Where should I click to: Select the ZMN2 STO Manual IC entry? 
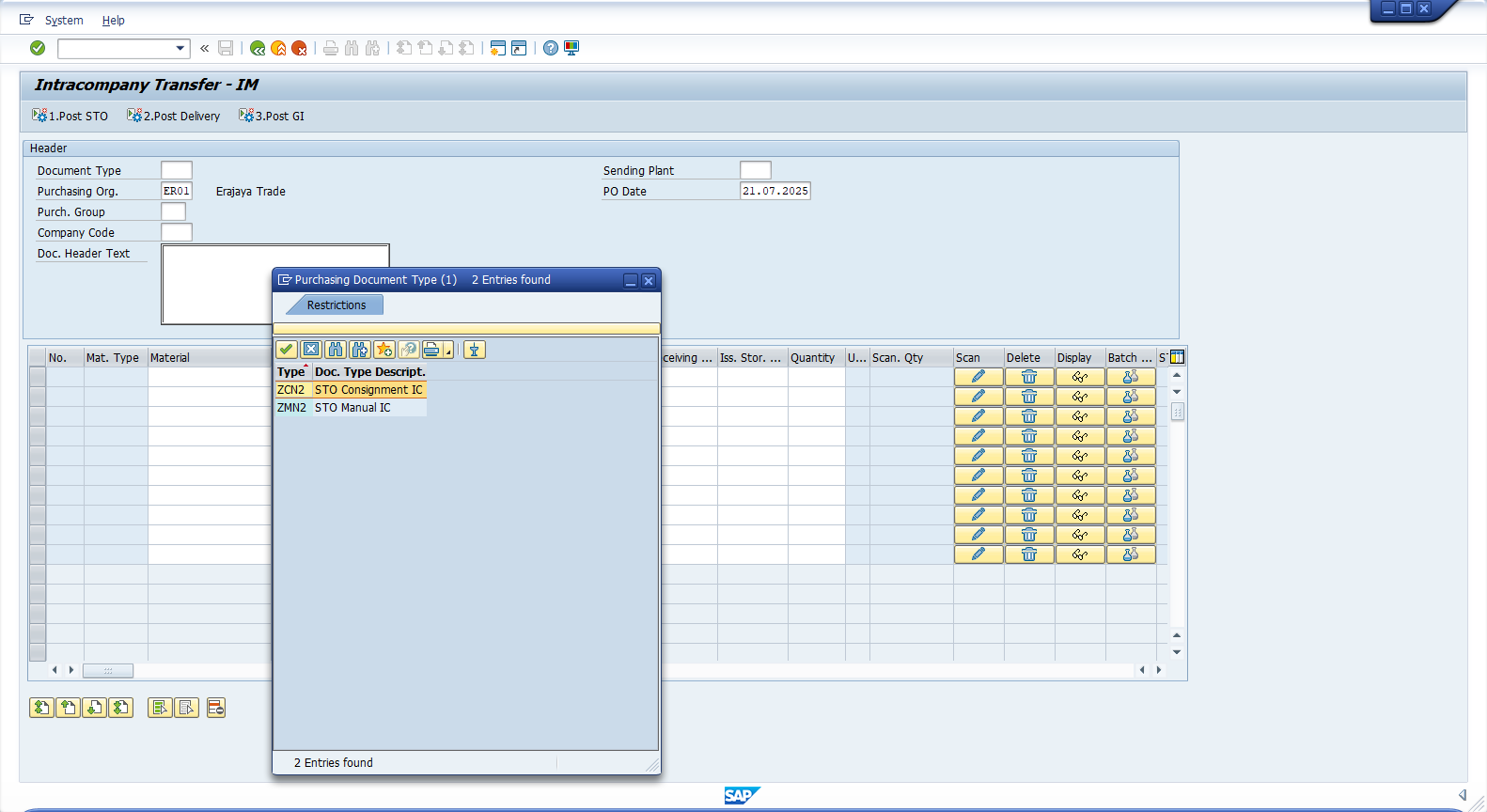click(352, 408)
